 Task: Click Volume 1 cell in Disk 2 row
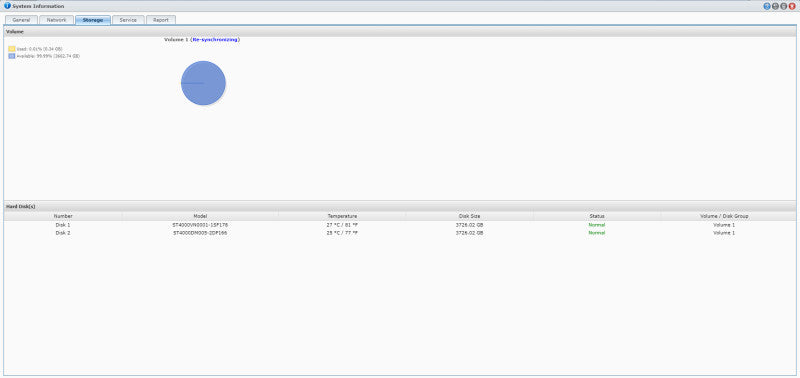pos(724,233)
